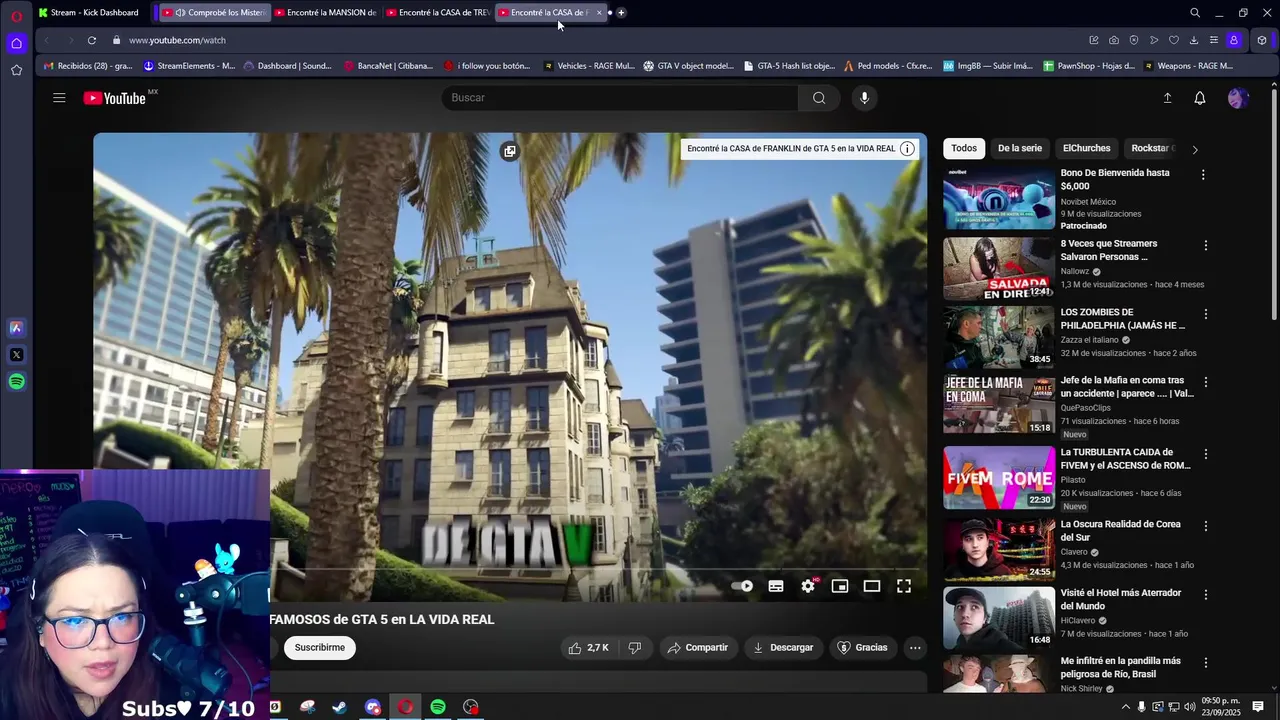The width and height of the screenshot is (1280, 720).
Task: Open Opera snapshot camera icon
Action: pos(1114,40)
